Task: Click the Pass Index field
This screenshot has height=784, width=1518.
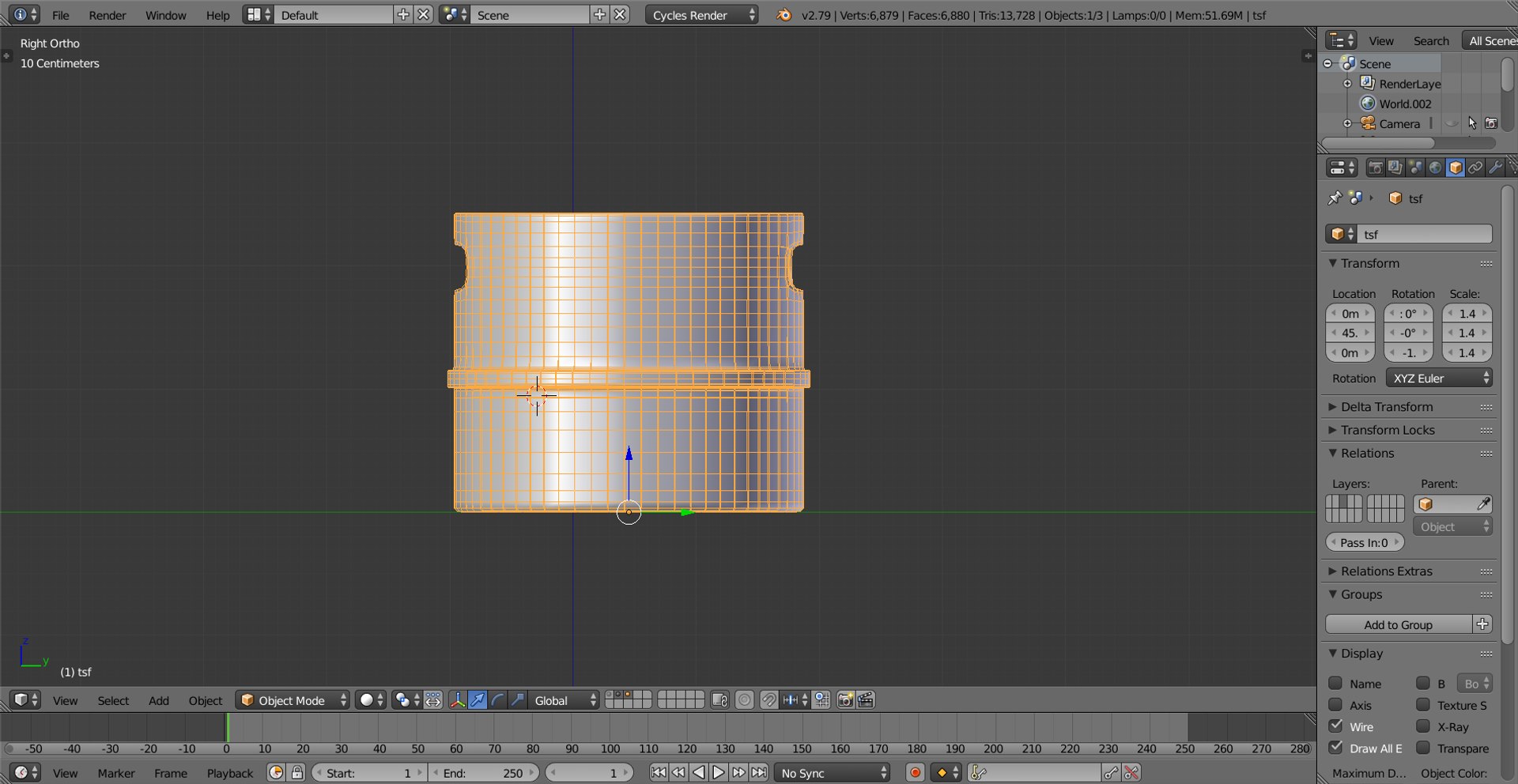Action: [x=1365, y=542]
